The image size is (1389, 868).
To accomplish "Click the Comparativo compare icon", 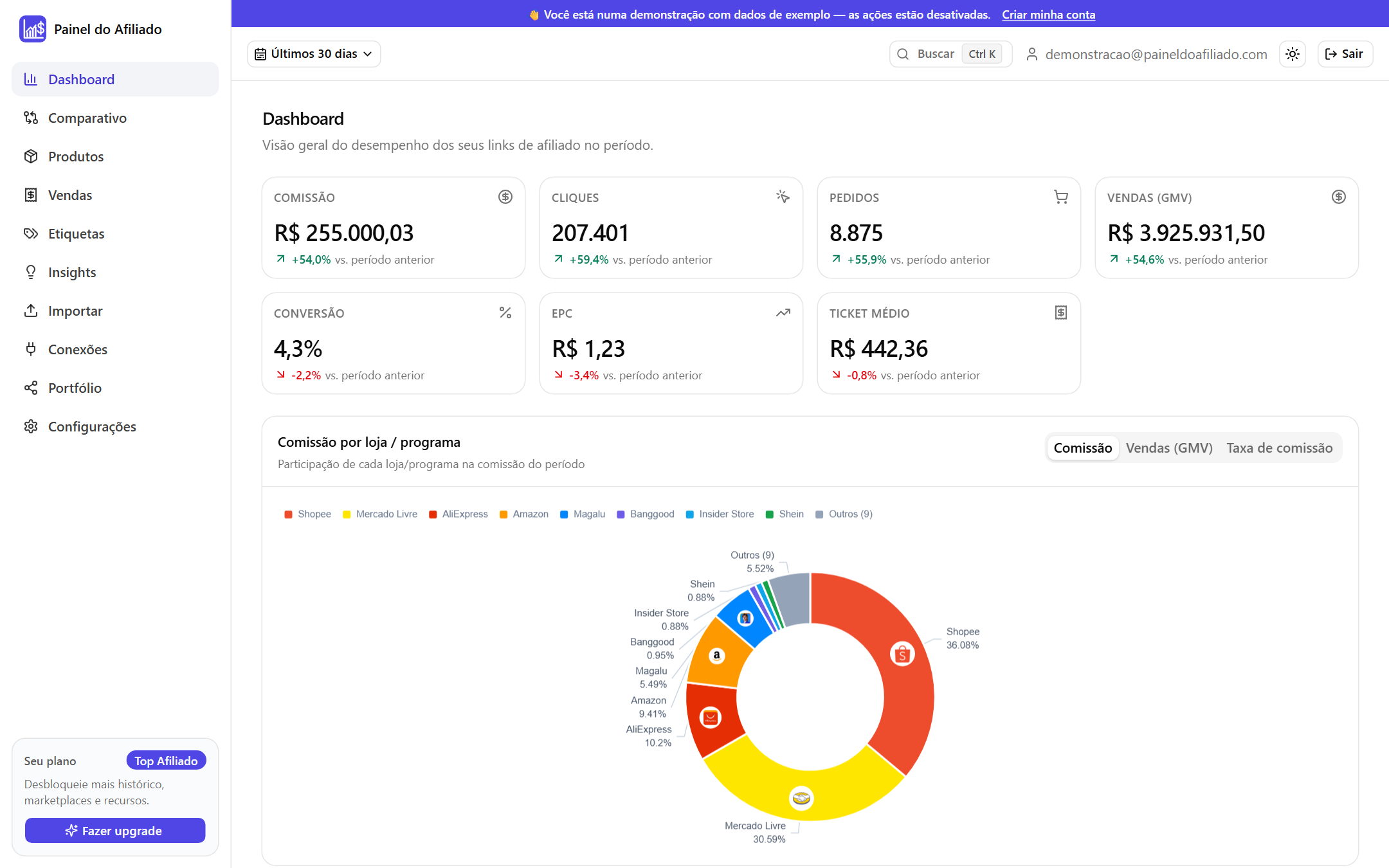I will [x=31, y=118].
